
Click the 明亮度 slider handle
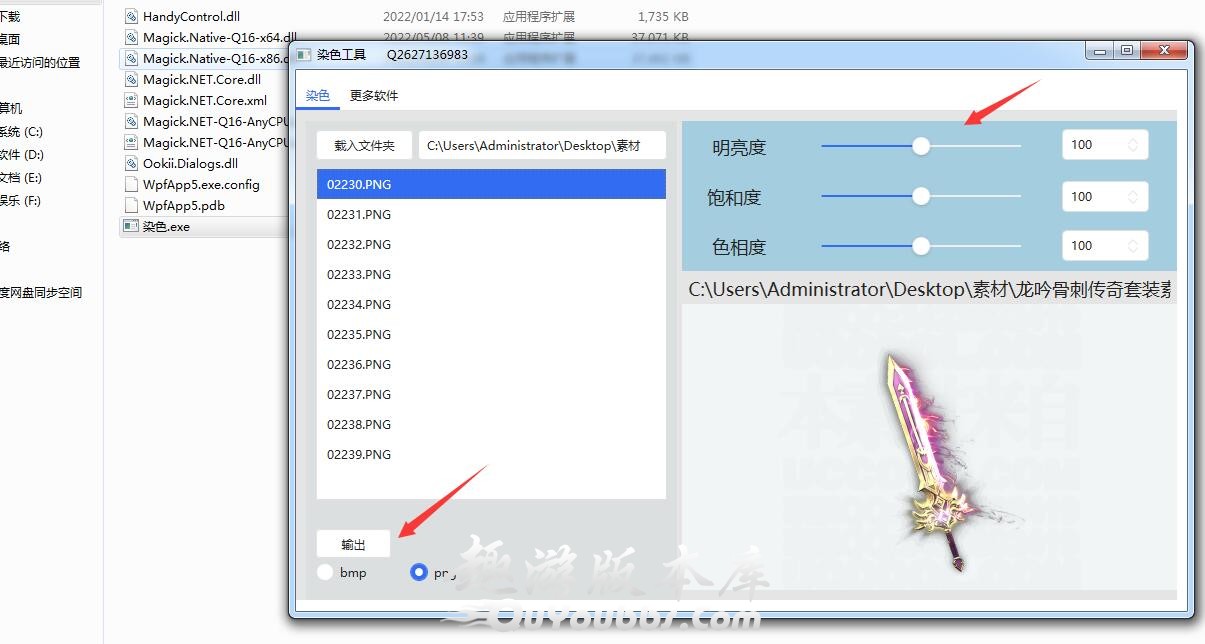click(921, 146)
